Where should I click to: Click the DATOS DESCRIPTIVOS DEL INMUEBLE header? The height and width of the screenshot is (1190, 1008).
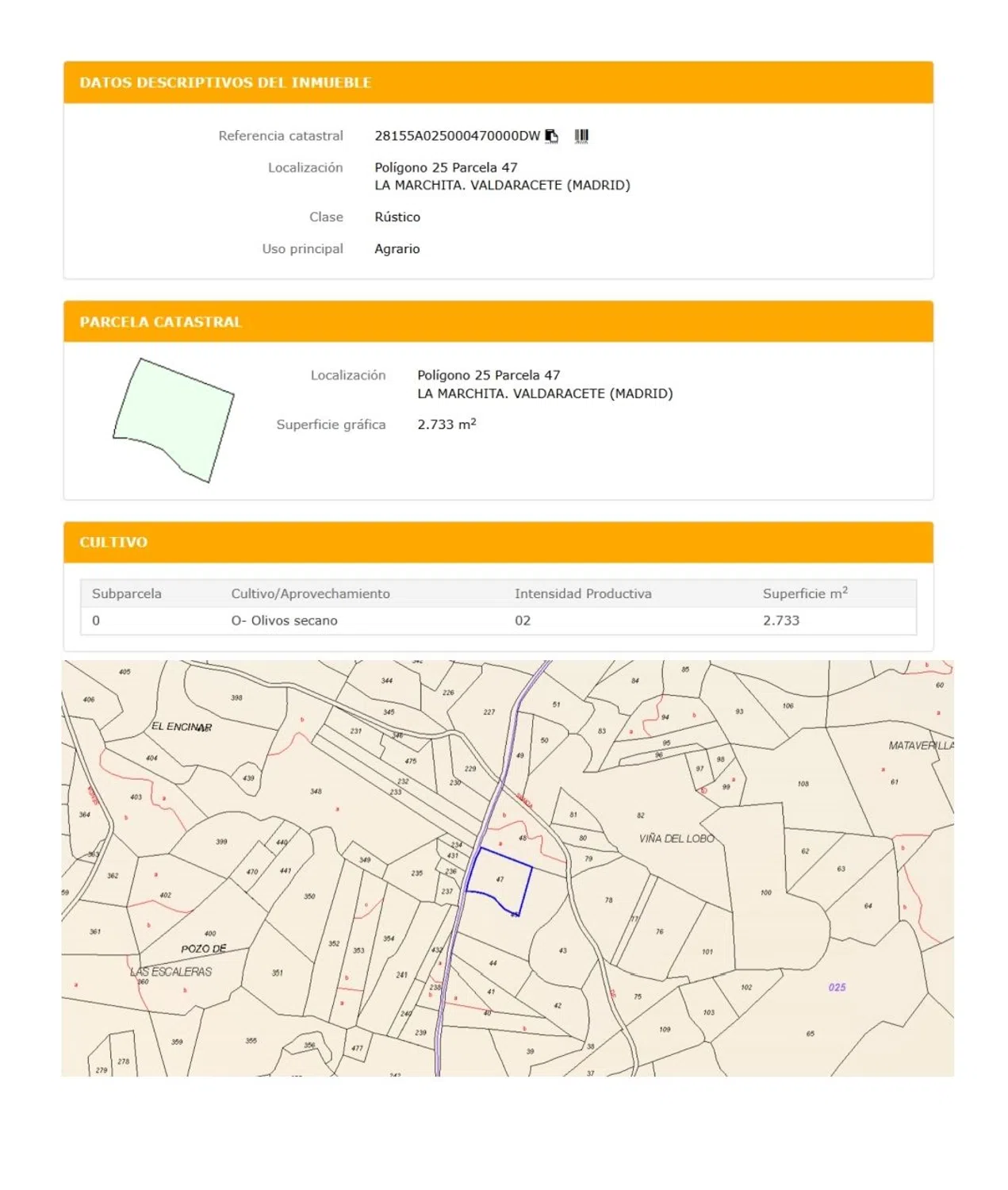coord(225,83)
